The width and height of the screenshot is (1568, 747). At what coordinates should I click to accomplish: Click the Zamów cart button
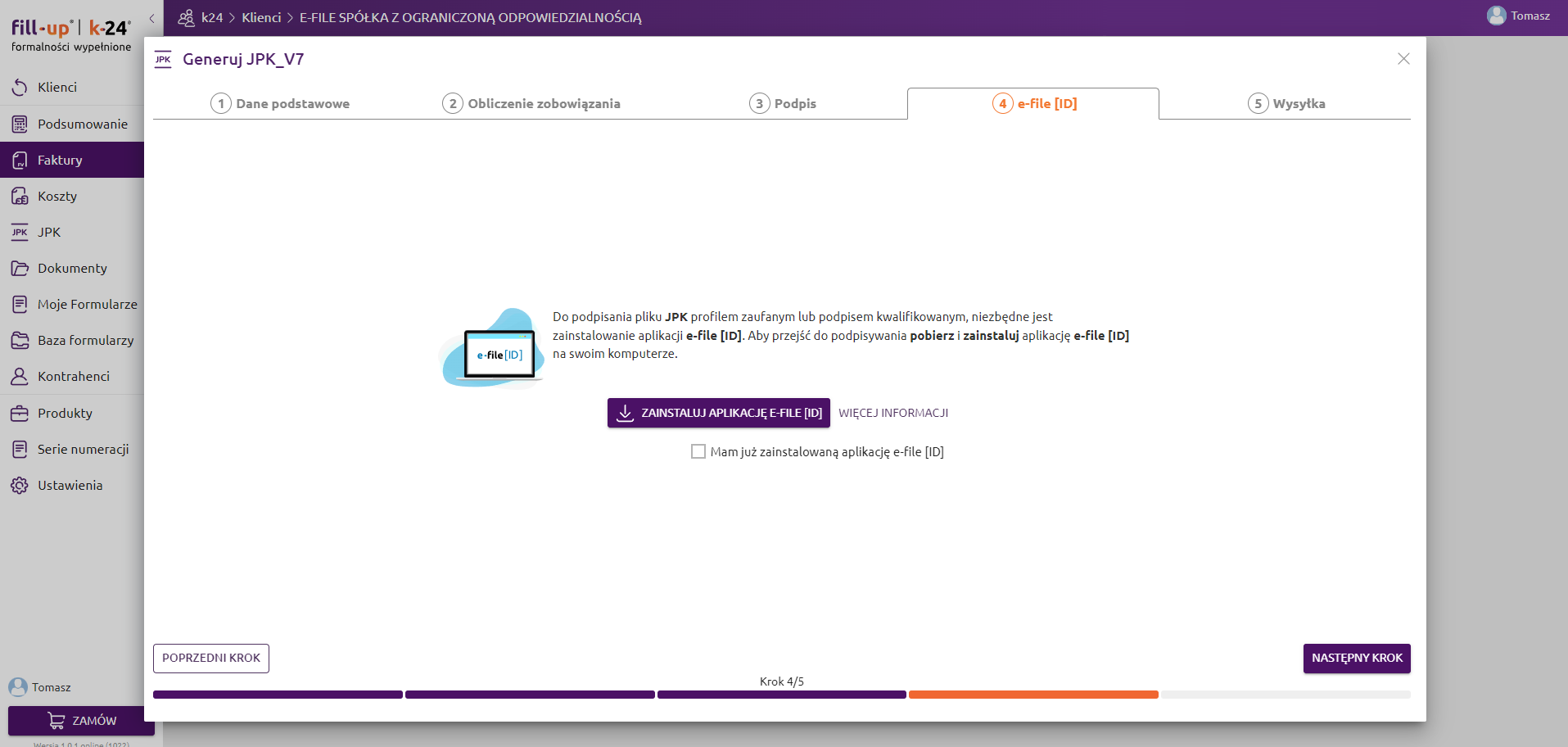pos(81,721)
